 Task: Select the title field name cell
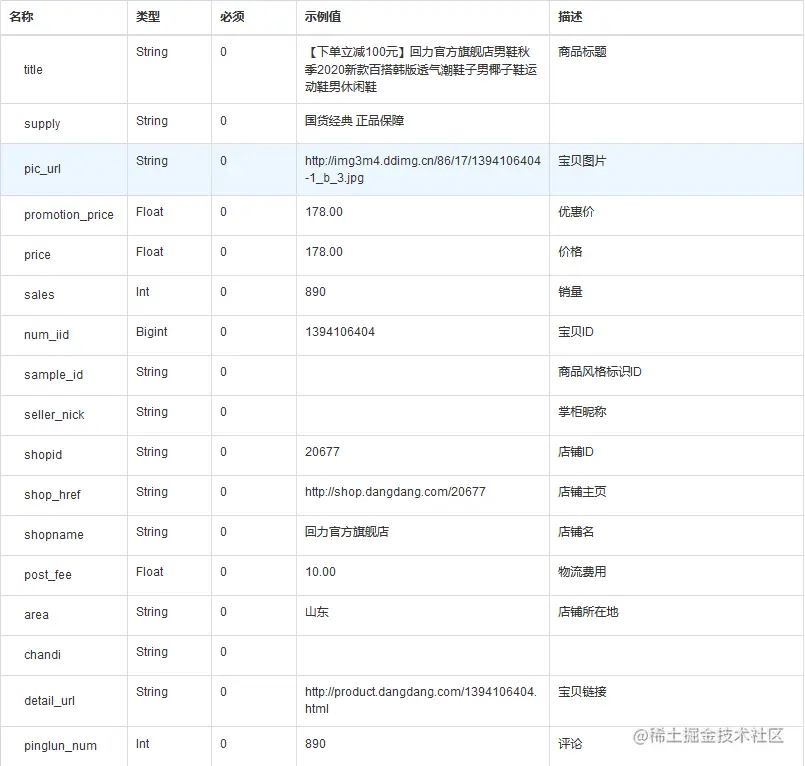point(32,70)
